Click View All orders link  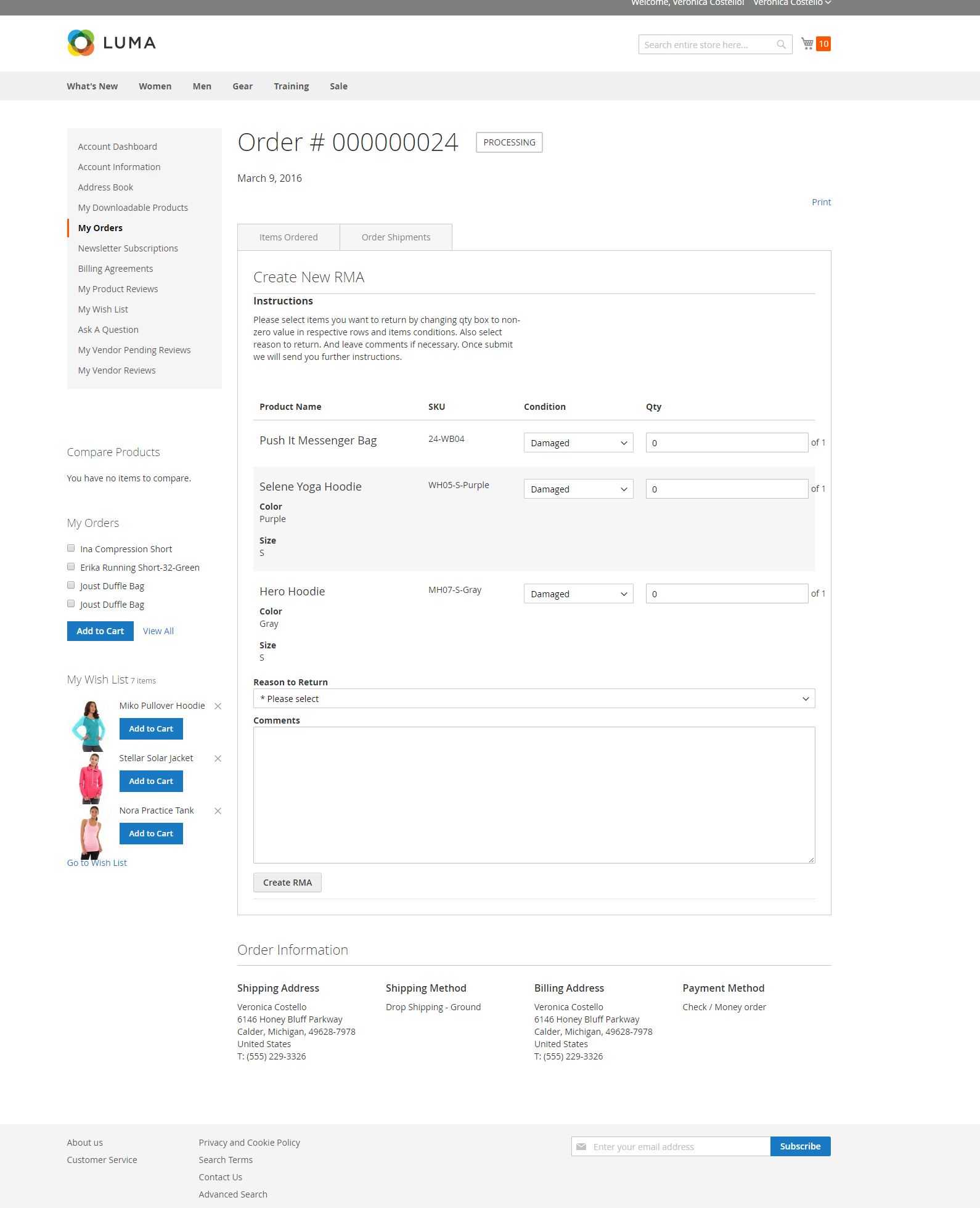[x=158, y=631]
